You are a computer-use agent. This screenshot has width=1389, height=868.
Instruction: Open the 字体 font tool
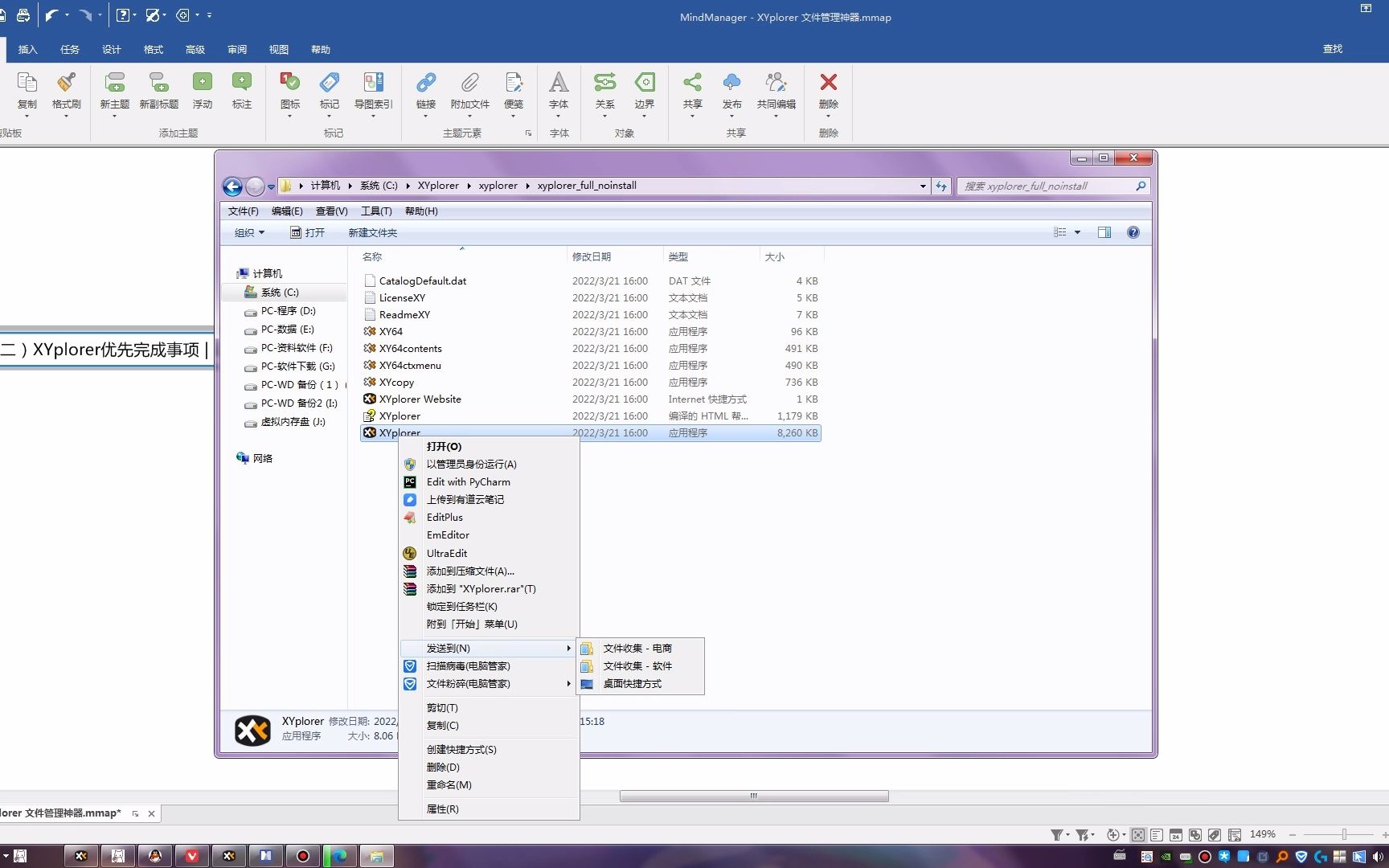[x=559, y=83]
